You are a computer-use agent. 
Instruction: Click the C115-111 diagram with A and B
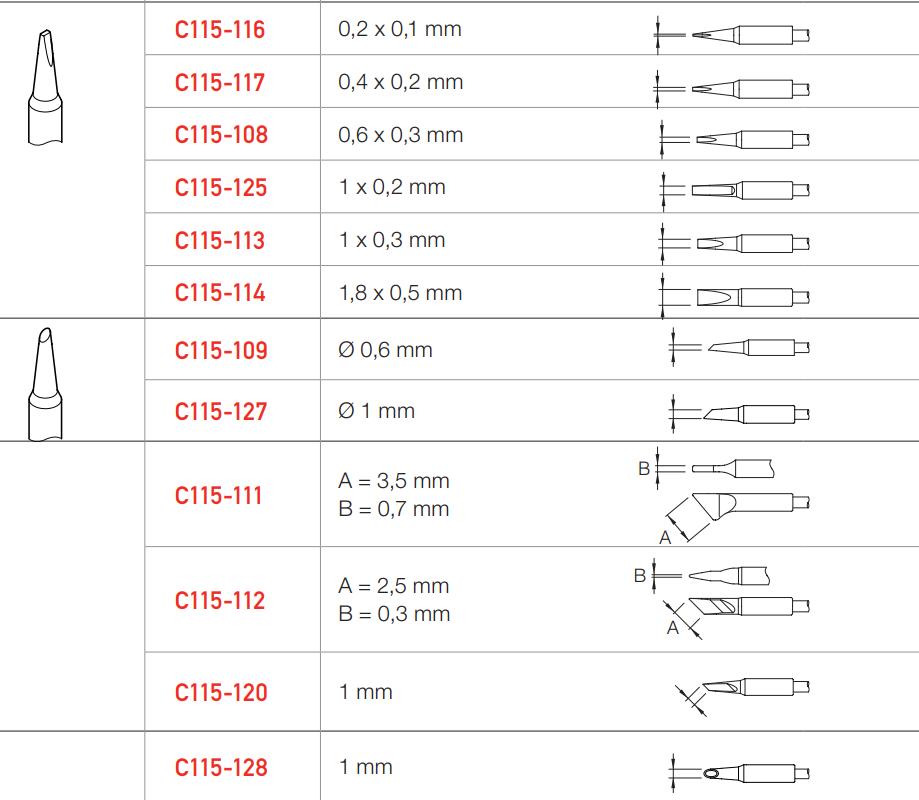pyautogui.click(x=723, y=496)
